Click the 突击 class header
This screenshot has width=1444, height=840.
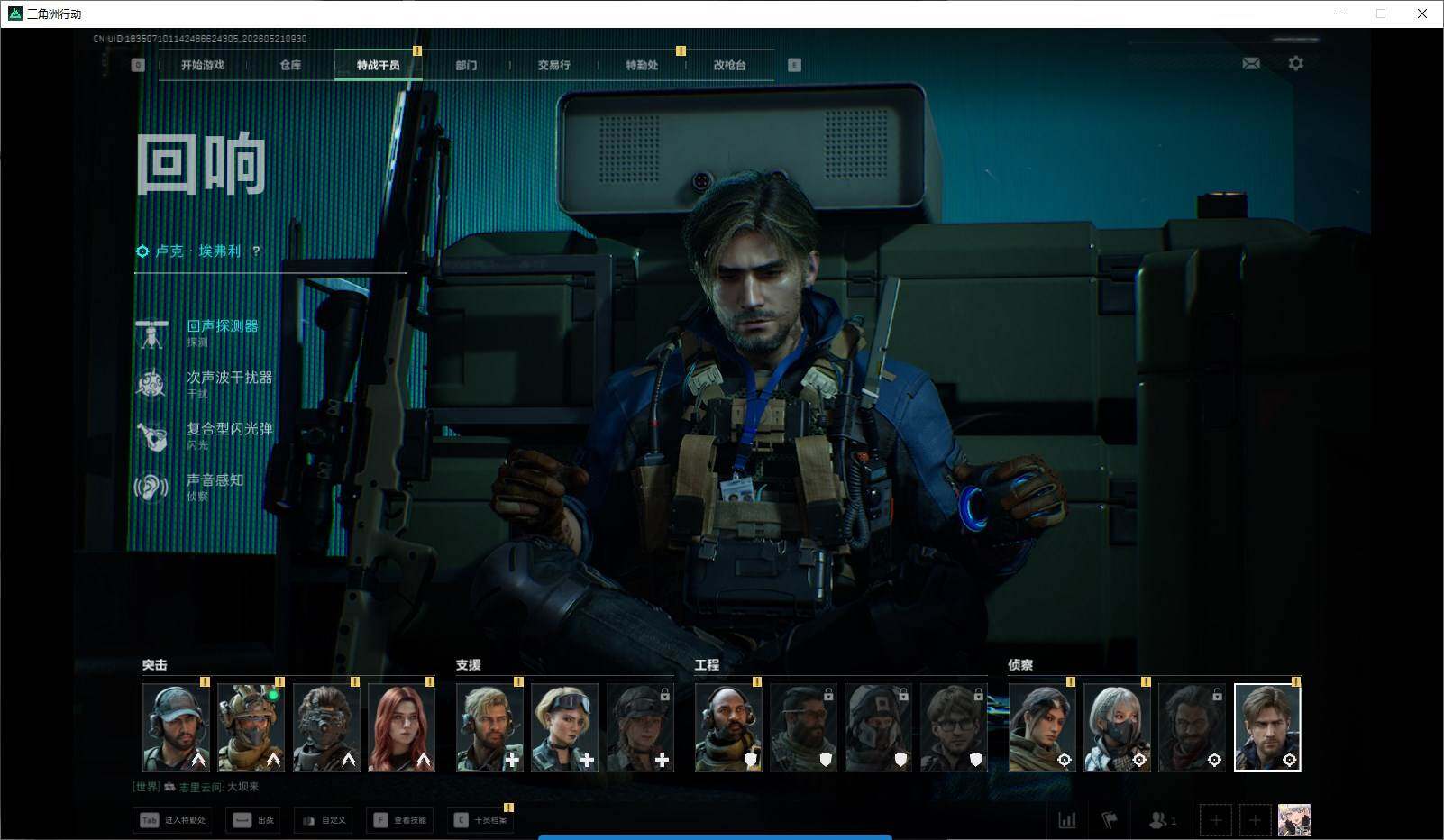pyautogui.click(x=154, y=664)
